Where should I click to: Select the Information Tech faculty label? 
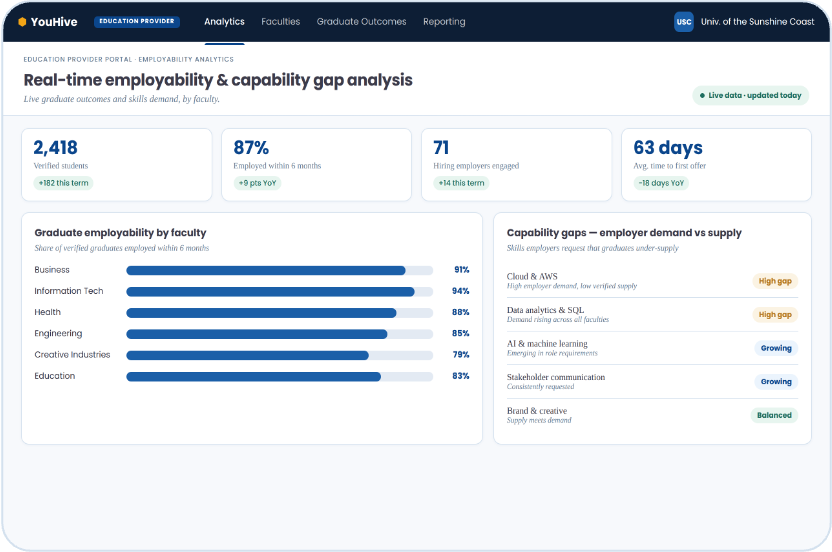[69, 291]
